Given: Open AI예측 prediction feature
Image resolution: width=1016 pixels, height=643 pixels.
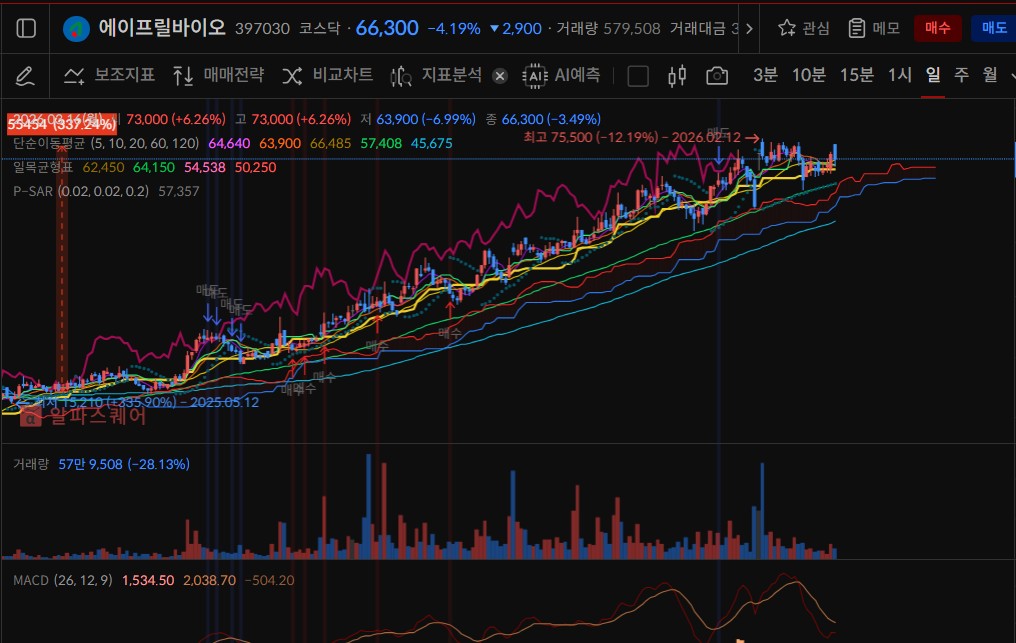Looking at the screenshot, I should click(x=562, y=75).
